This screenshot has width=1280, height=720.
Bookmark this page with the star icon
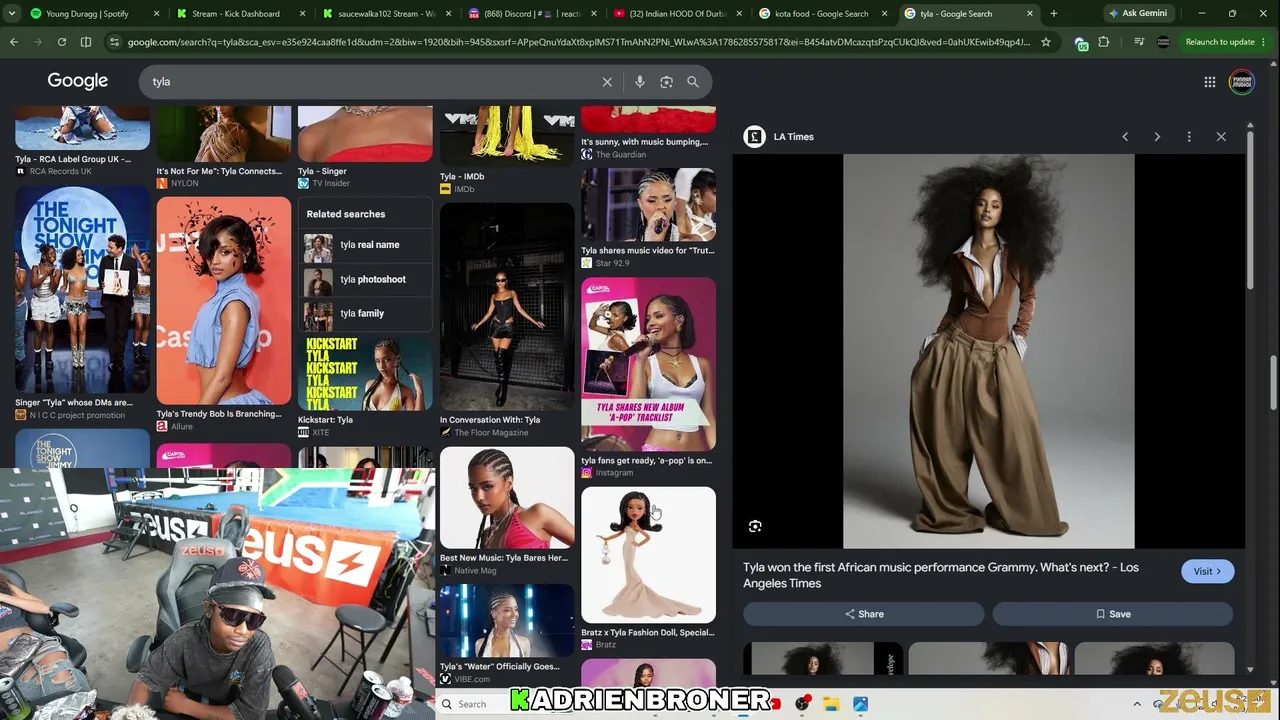coord(1046,42)
